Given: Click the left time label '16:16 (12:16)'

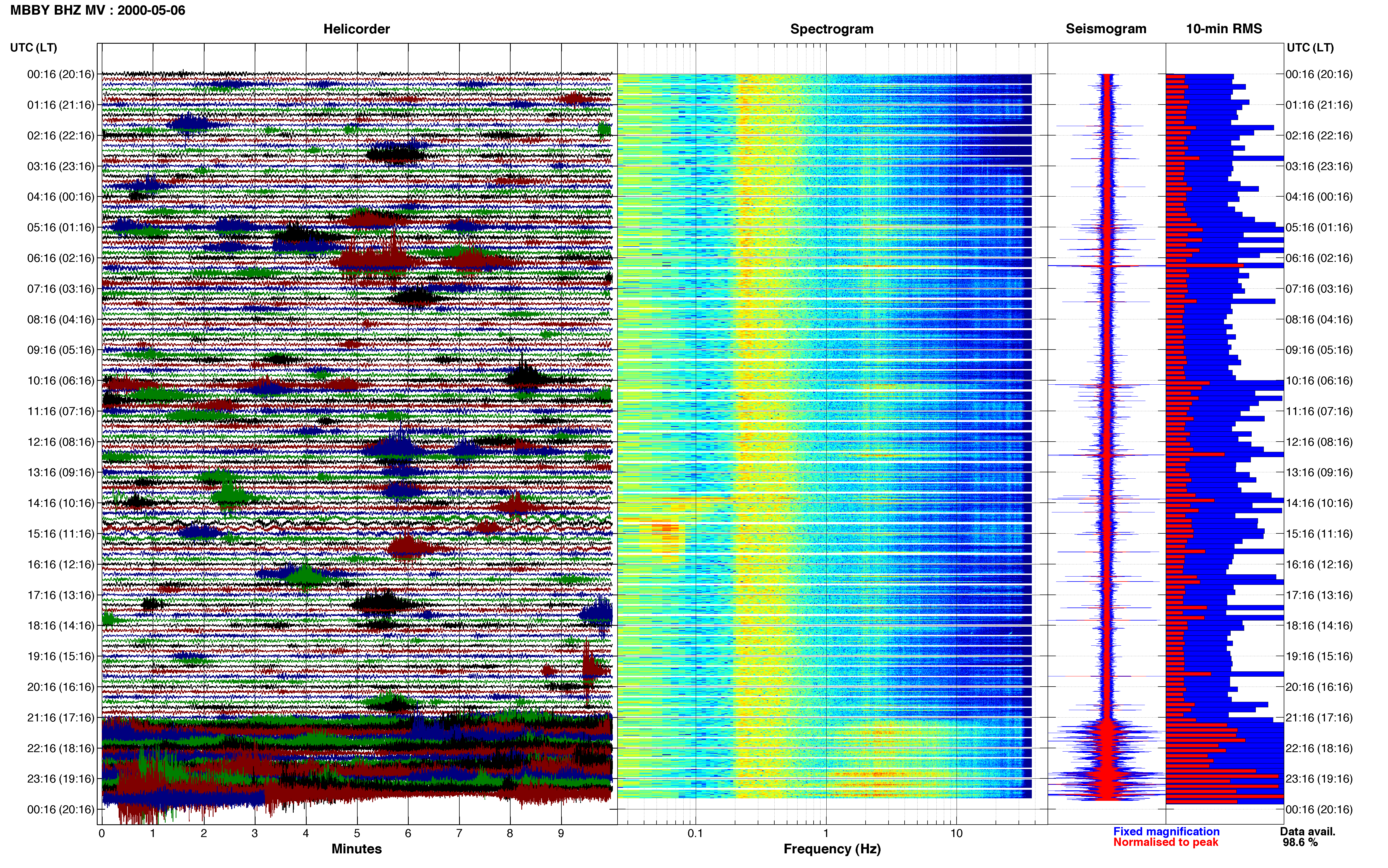Looking at the screenshot, I should pyautogui.click(x=61, y=564).
